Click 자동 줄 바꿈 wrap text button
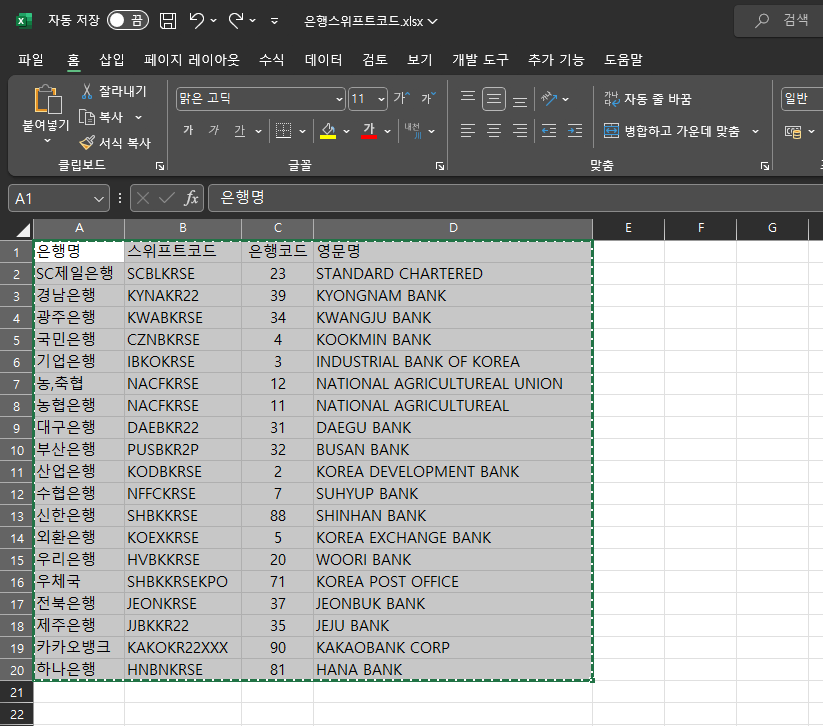The height and width of the screenshot is (726, 823). (x=648, y=99)
